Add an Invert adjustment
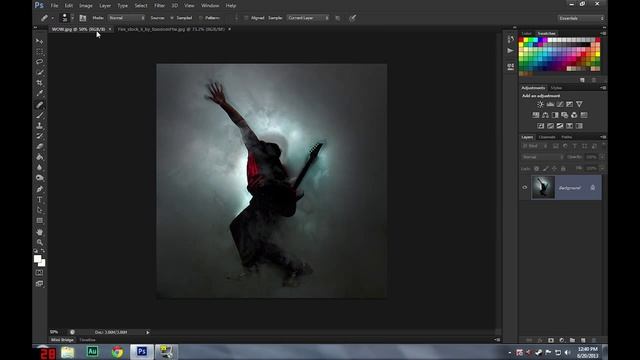This screenshot has width=640, height=360. pyautogui.click(x=541, y=126)
